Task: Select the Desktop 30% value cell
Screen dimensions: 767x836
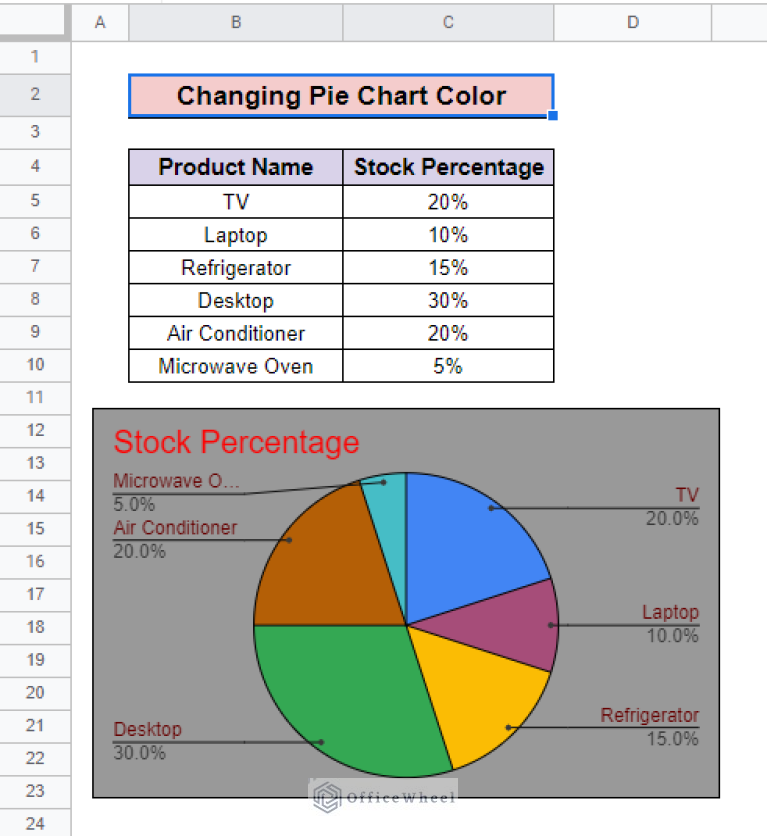Action: point(448,301)
